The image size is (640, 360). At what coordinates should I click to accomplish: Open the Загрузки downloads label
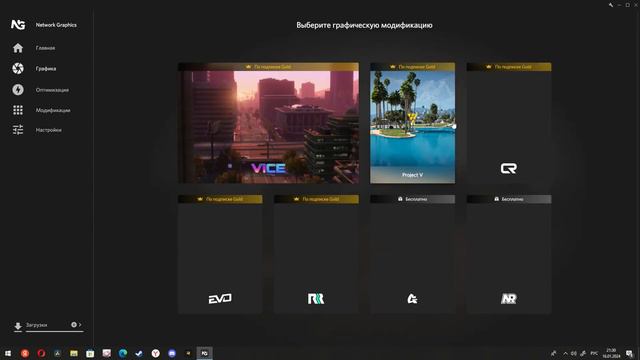pyautogui.click(x=37, y=325)
